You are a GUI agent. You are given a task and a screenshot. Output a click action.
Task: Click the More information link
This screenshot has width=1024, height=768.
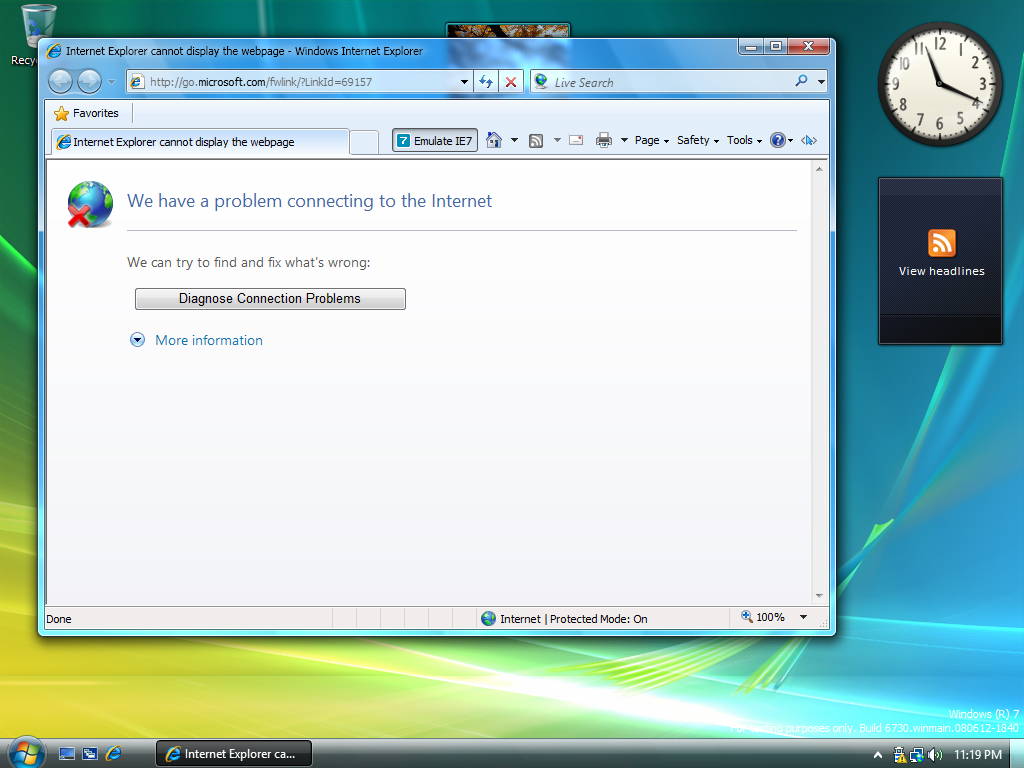click(x=209, y=340)
